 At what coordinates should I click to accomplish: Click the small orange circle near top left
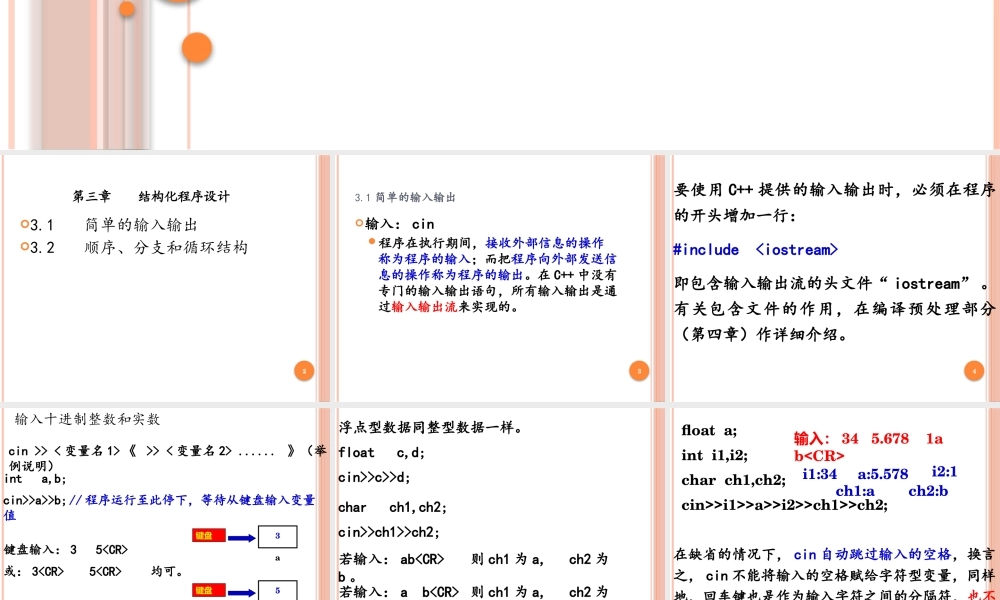(127, 8)
